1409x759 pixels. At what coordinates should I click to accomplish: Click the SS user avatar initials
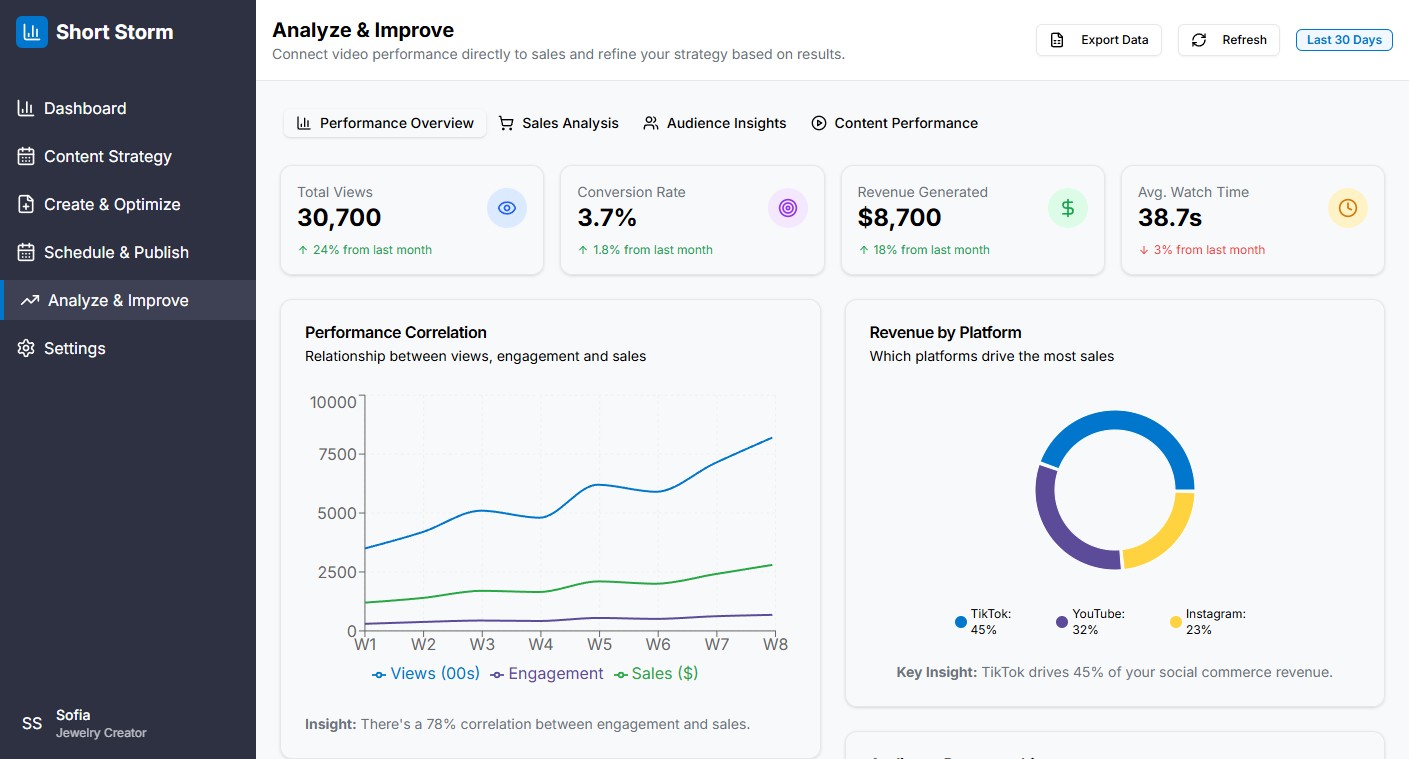coord(32,723)
